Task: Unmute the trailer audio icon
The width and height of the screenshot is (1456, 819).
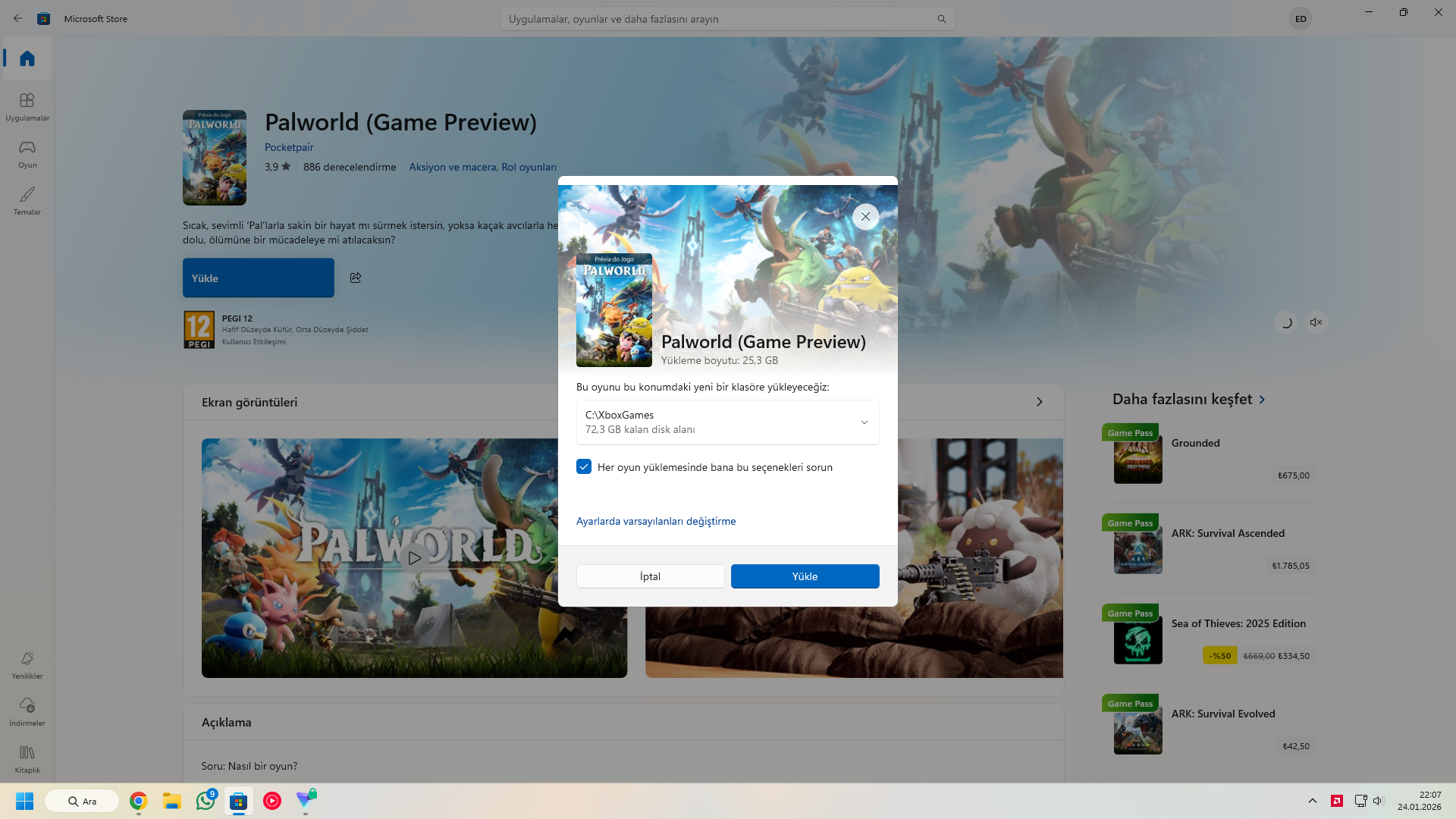Action: tap(1316, 322)
